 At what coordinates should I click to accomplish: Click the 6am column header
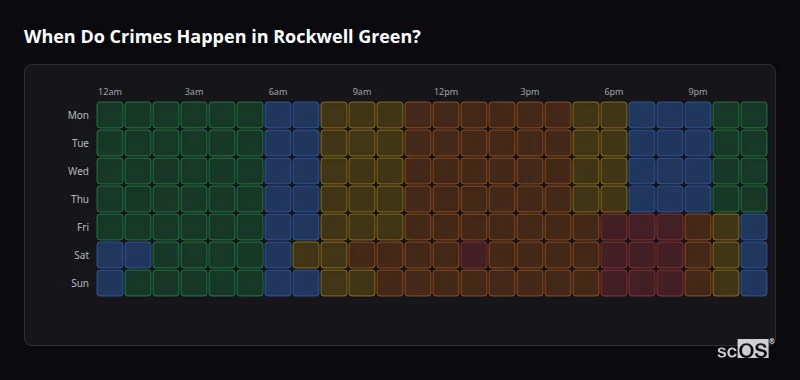coord(278,92)
